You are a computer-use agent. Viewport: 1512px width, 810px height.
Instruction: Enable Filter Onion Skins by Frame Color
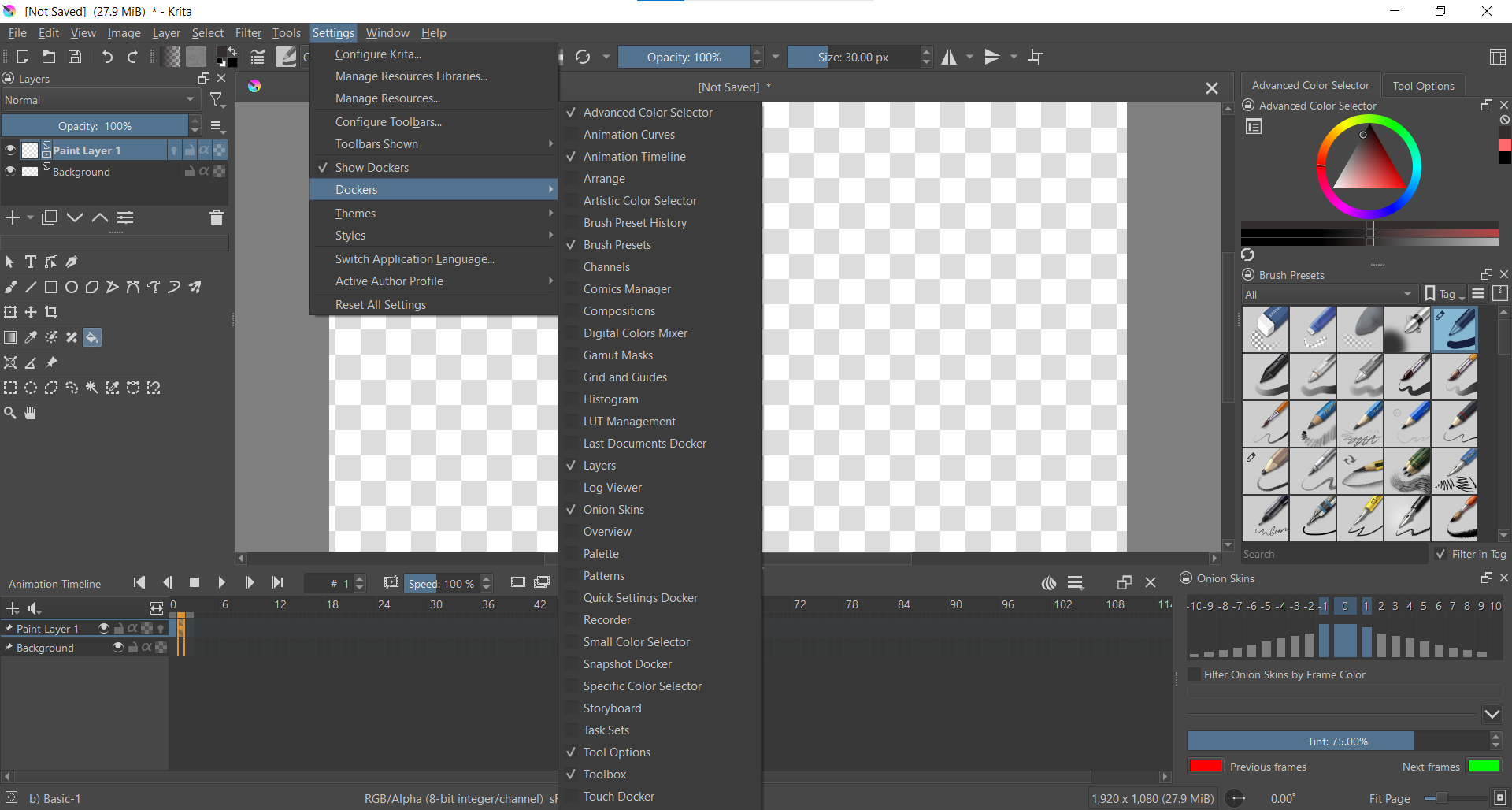(x=1195, y=674)
